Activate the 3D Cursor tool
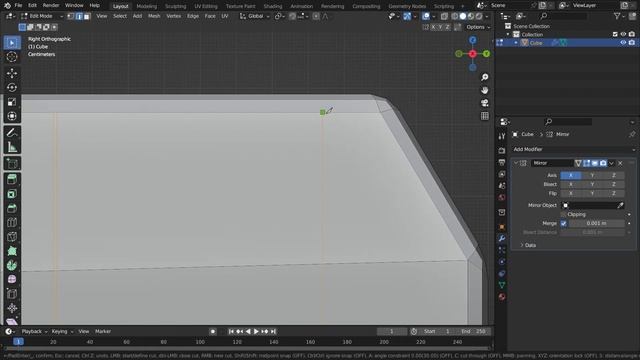640x360 pixels. (12, 57)
